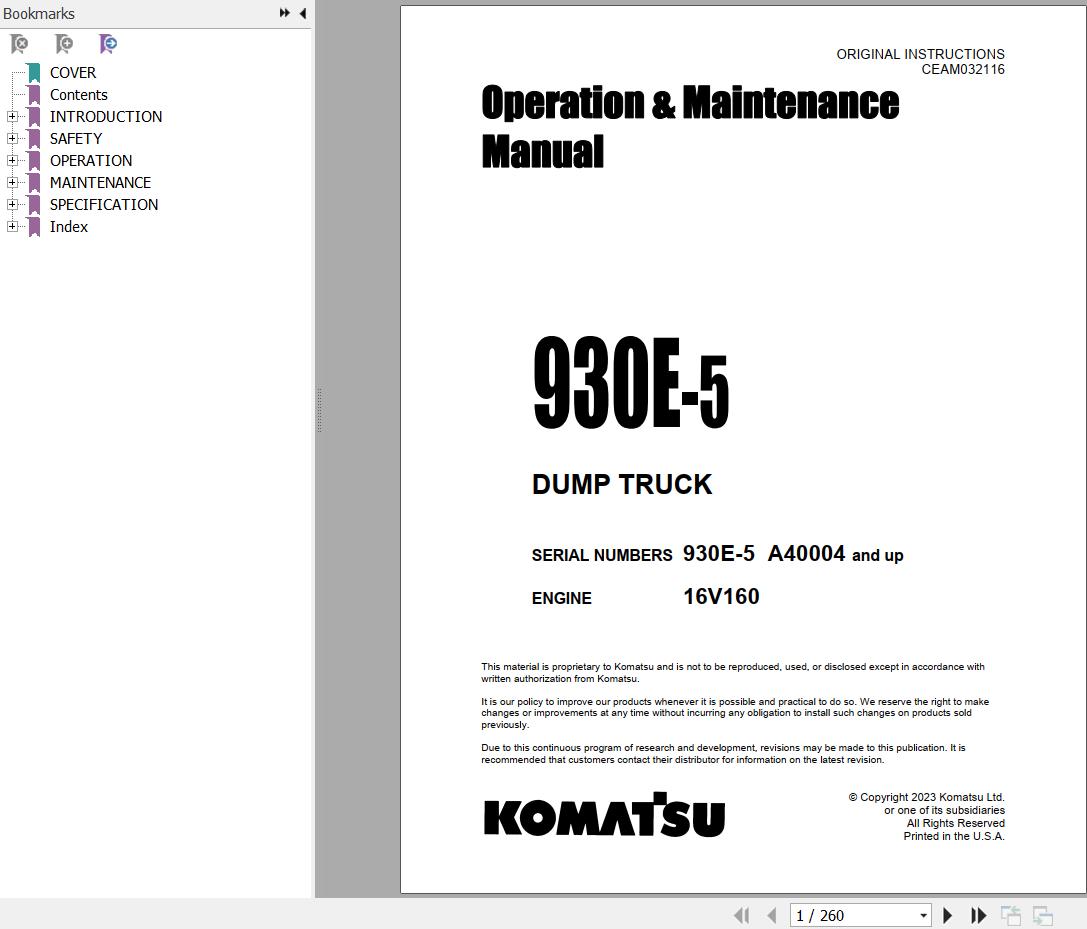1087x929 pixels.
Task: Click the 930E-5 model title
Action: [631, 383]
